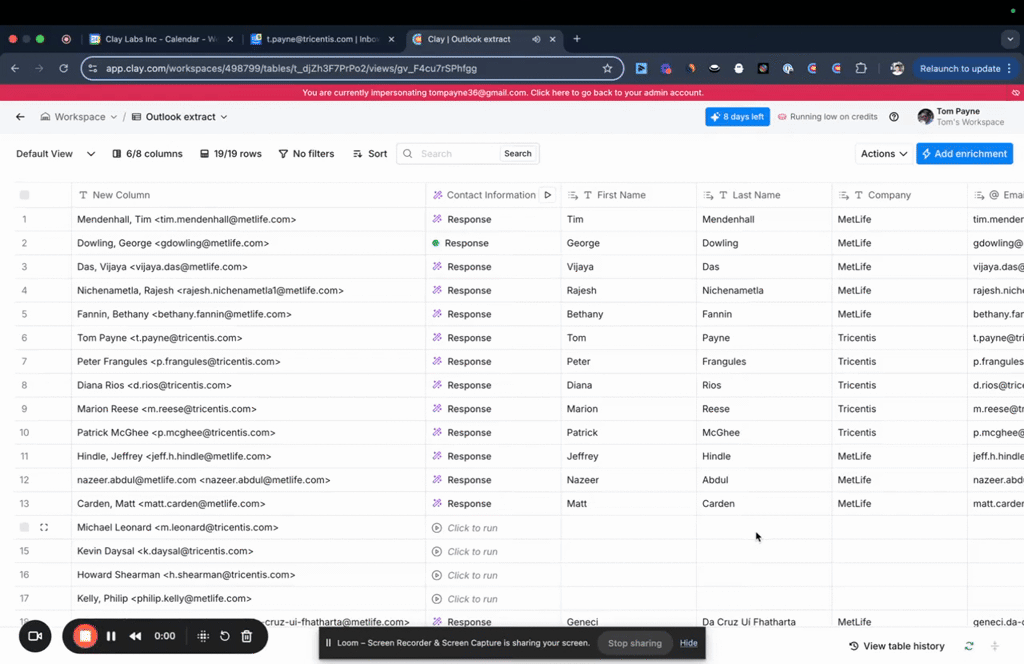
Task: Run the Contact Information column play icon
Action: click(x=548, y=195)
